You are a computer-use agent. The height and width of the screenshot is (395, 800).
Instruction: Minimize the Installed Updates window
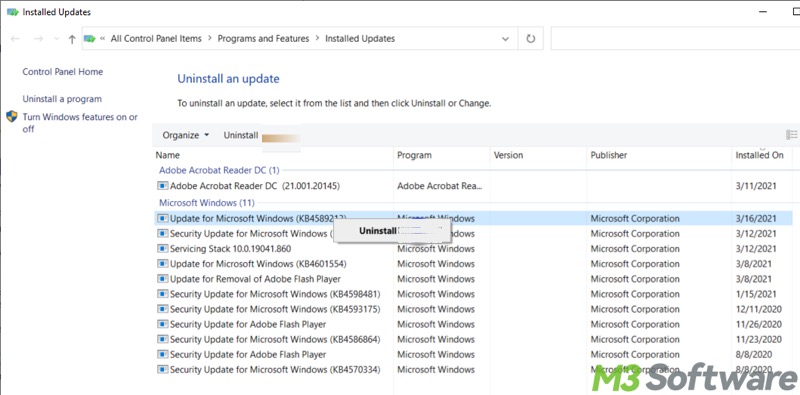point(763,11)
